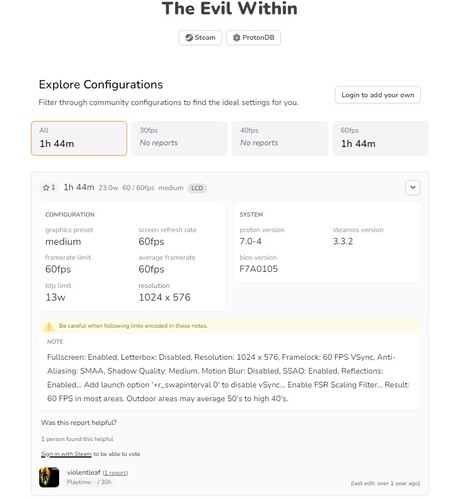The height and width of the screenshot is (499, 450).
Task: Open violentleaf's 1 report link
Action: pyautogui.click(x=115, y=473)
